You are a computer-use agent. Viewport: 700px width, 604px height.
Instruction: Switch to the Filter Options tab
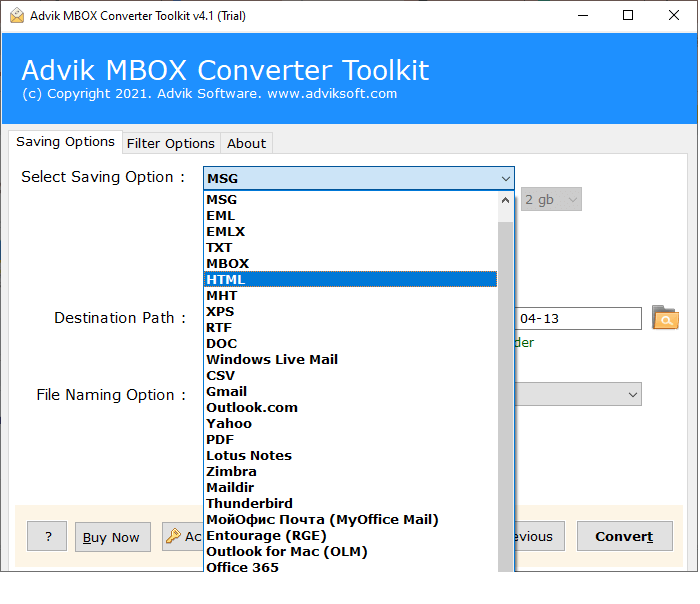tap(171, 144)
